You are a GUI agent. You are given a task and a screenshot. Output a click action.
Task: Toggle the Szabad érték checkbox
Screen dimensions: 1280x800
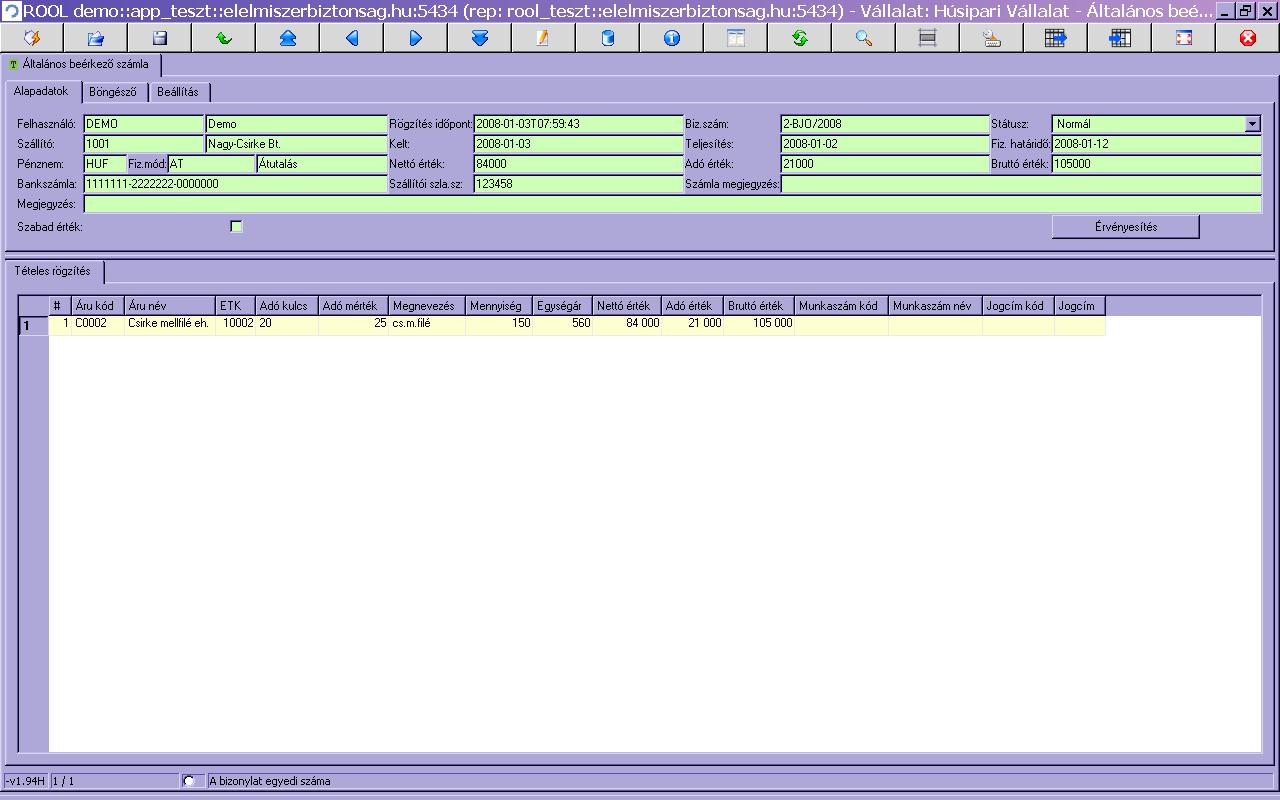pyautogui.click(x=236, y=227)
